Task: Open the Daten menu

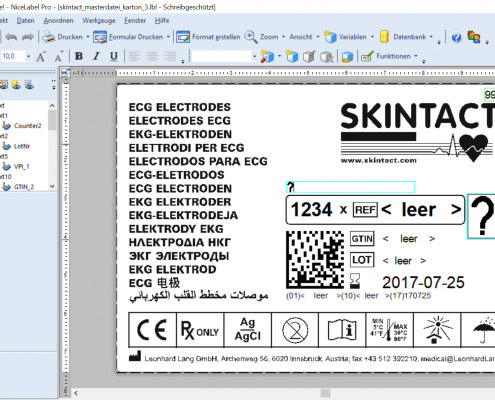Action: (26, 21)
